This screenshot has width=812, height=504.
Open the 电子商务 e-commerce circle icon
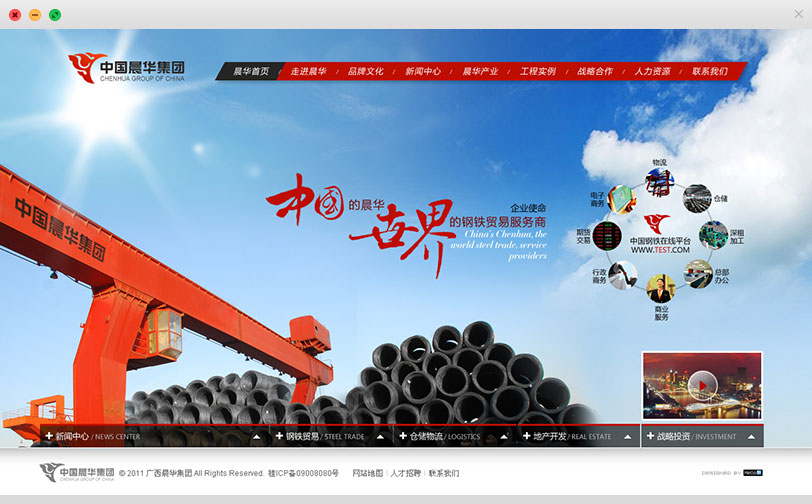[622, 198]
